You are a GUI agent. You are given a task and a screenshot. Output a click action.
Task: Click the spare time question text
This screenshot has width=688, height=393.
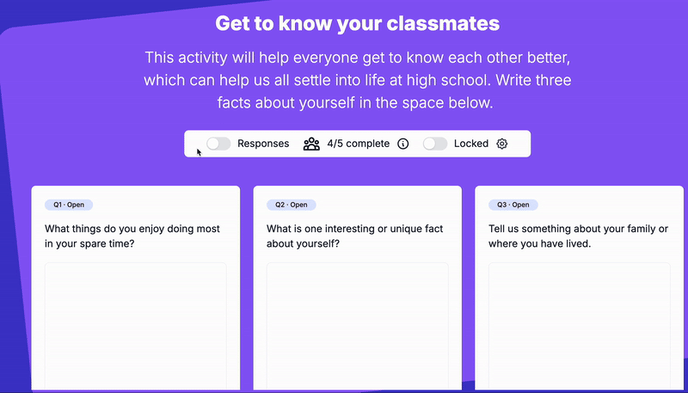pos(133,236)
